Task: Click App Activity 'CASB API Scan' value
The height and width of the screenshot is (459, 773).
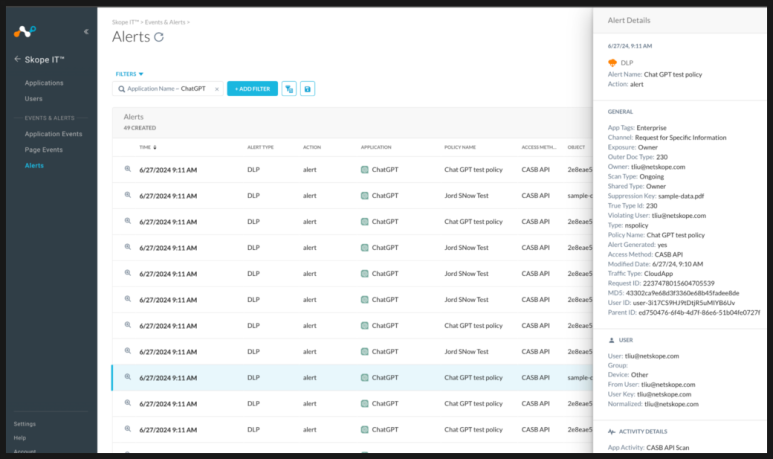Action: point(668,448)
